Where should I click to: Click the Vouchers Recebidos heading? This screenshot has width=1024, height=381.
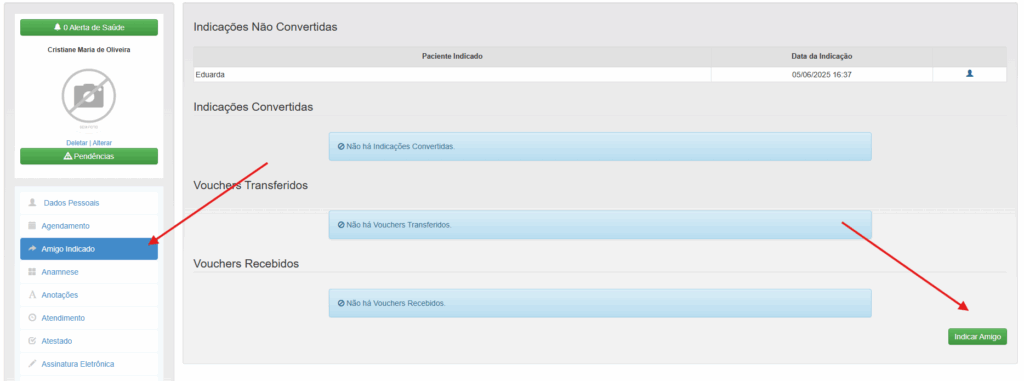pos(246,263)
